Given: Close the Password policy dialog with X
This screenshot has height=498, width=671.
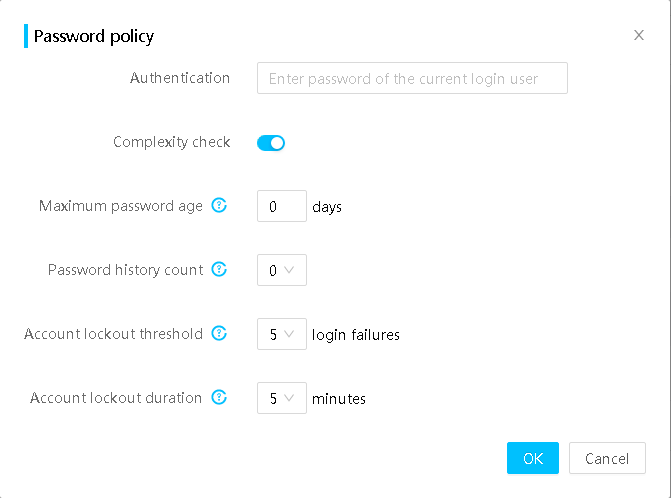Looking at the screenshot, I should click(x=638, y=35).
